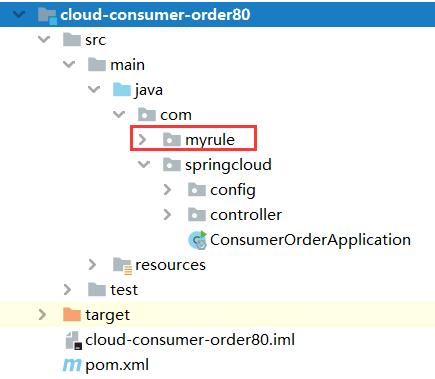The width and height of the screenshot is (435, 379).
Task: Click the ConsumerOrderApplication Spring Boot class icon
Action: click(198, 240)
